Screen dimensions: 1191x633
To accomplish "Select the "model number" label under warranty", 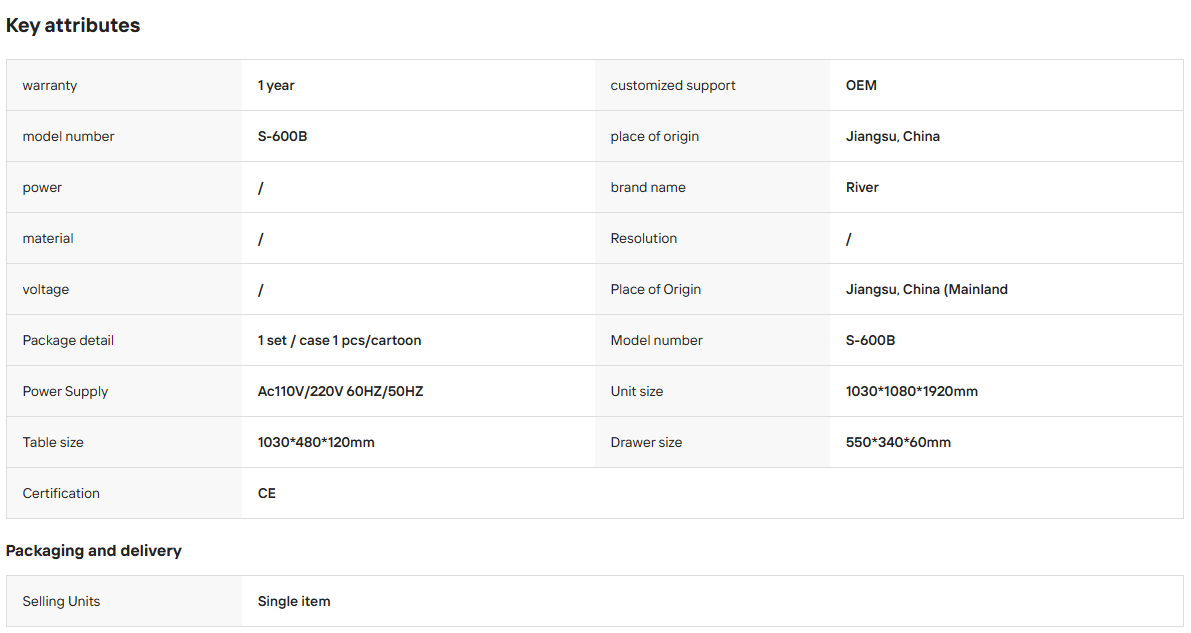I will (x=68, y=136).
